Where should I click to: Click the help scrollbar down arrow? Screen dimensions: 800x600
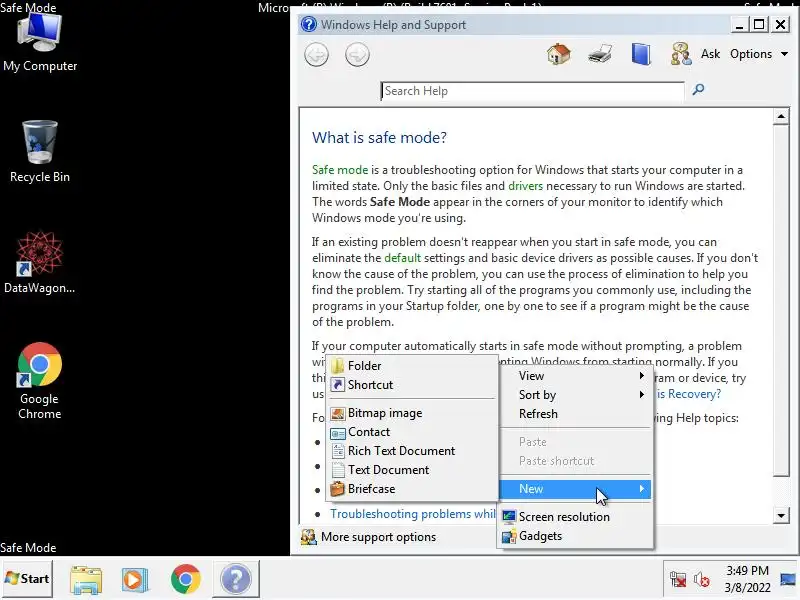point(781,515)
